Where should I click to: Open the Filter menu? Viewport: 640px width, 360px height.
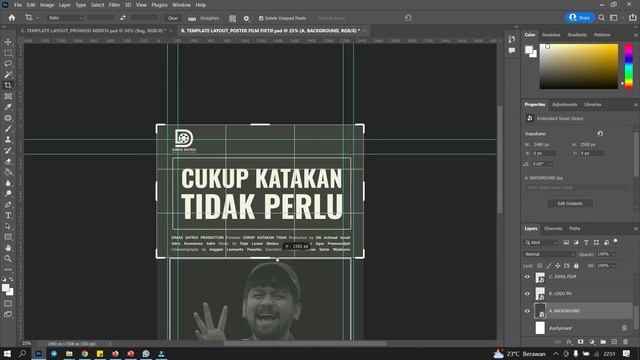click(x=114, y=5)
